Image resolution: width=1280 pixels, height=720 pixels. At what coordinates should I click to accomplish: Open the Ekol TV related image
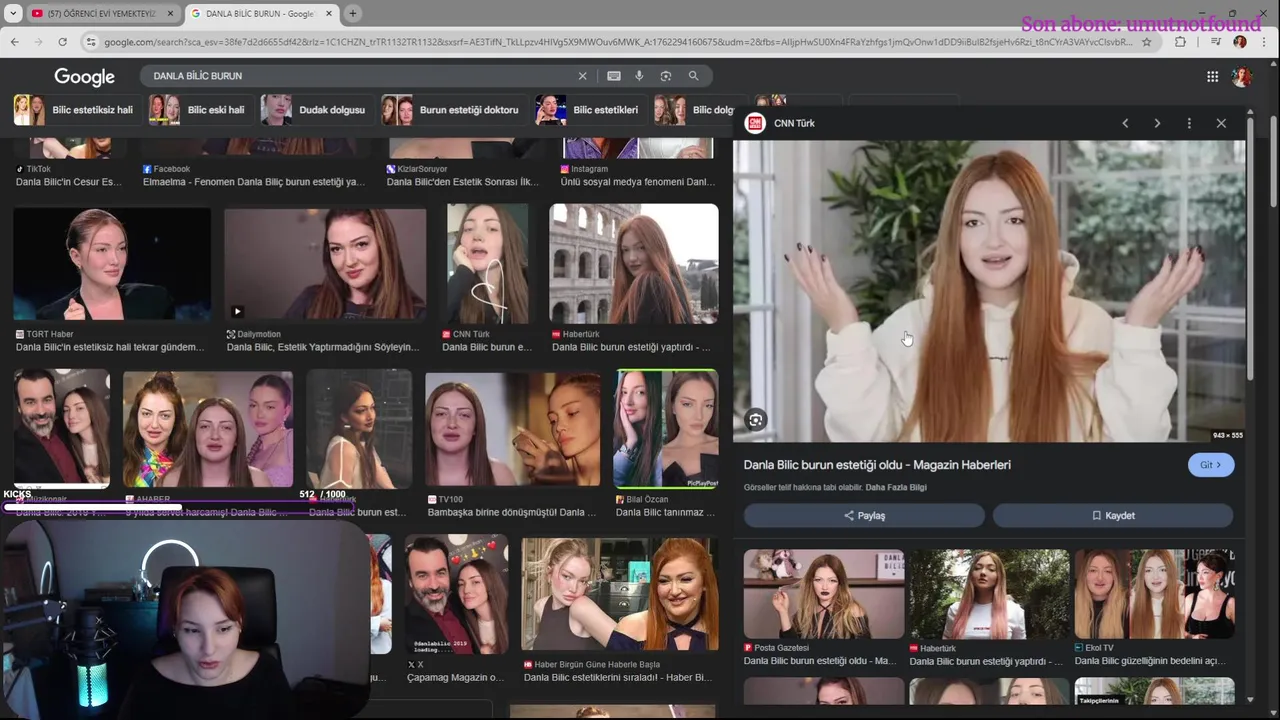[1154, 594]
